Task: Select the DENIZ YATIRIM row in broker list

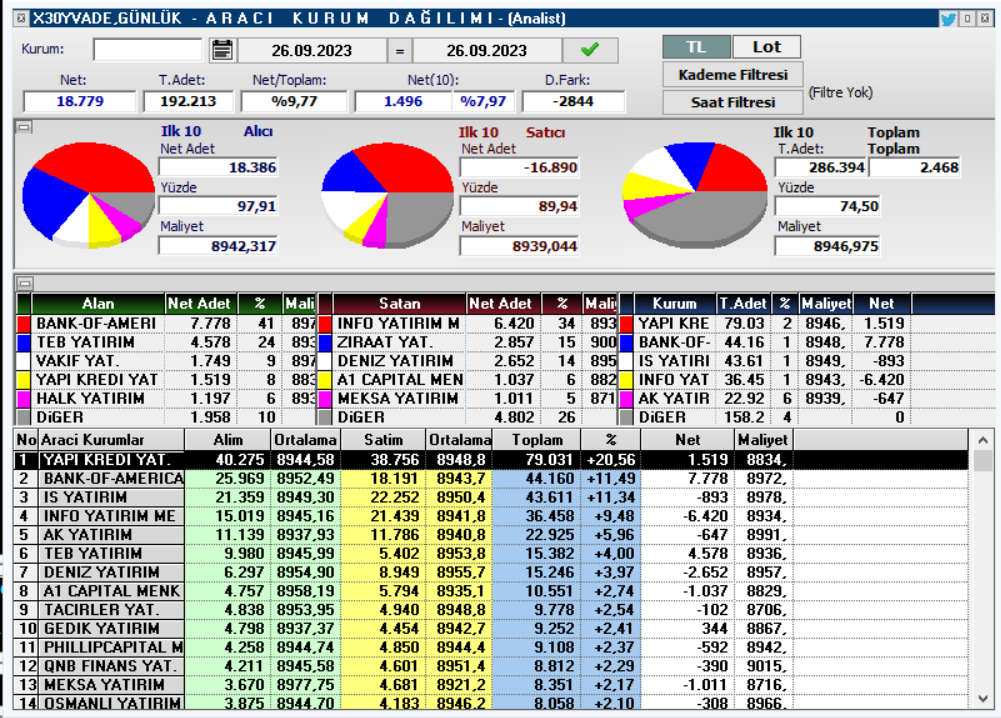Action: 490,572
